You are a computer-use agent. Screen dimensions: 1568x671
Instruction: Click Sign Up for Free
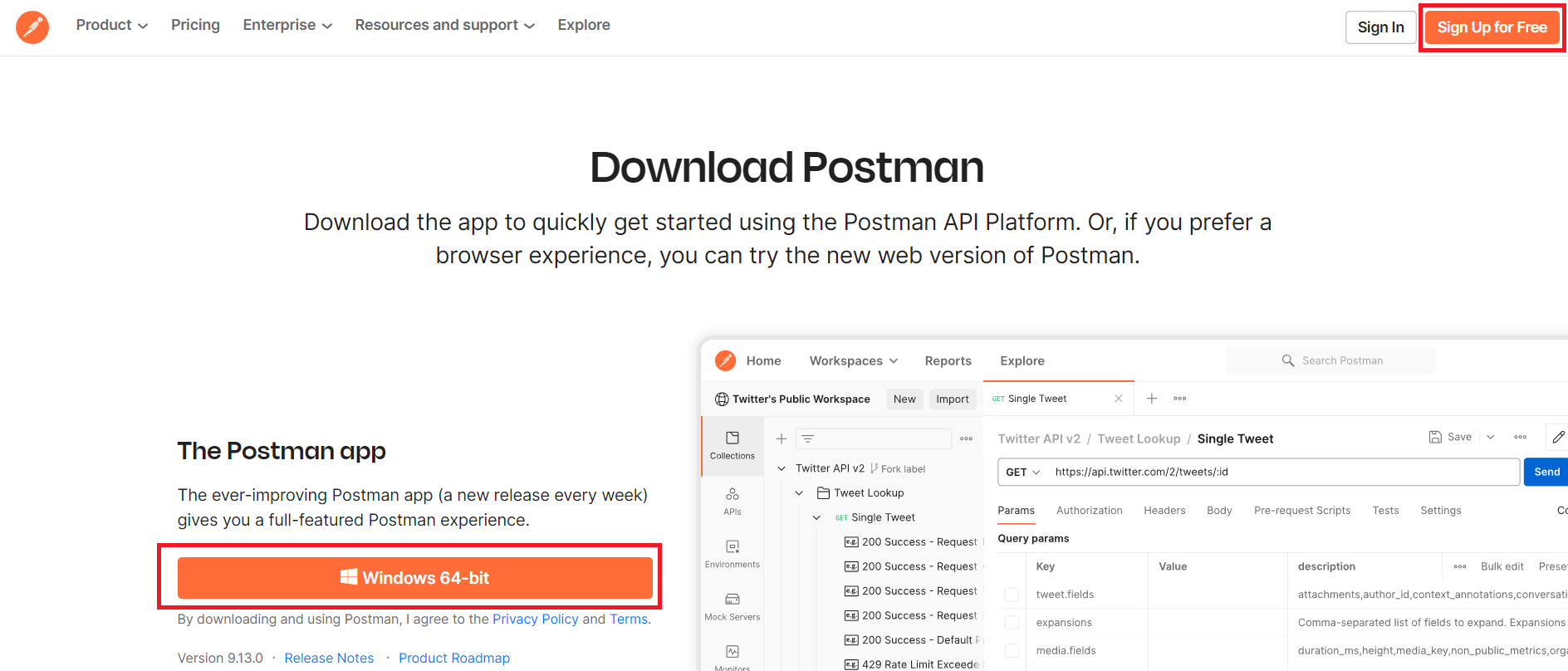click(x=1492, y=27)
